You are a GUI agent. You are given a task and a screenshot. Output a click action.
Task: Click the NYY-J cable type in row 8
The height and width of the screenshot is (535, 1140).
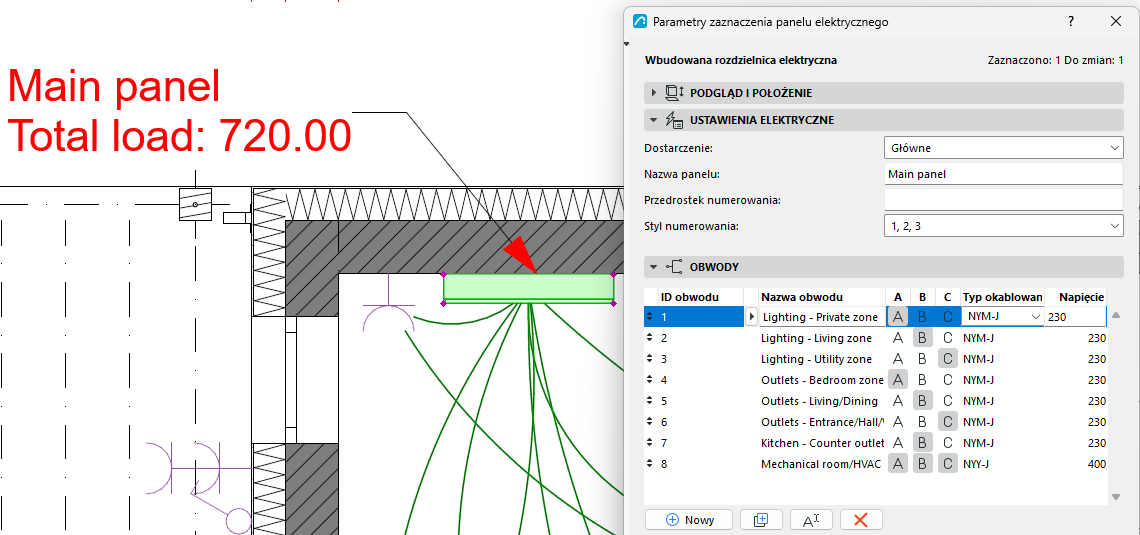[977, 464]
